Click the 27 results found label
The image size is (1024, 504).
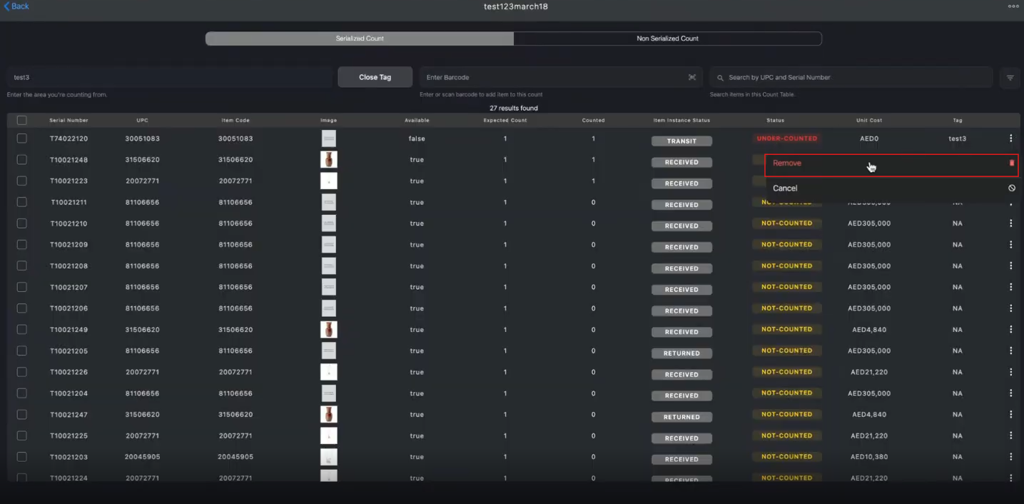click(x=513, y=108)
